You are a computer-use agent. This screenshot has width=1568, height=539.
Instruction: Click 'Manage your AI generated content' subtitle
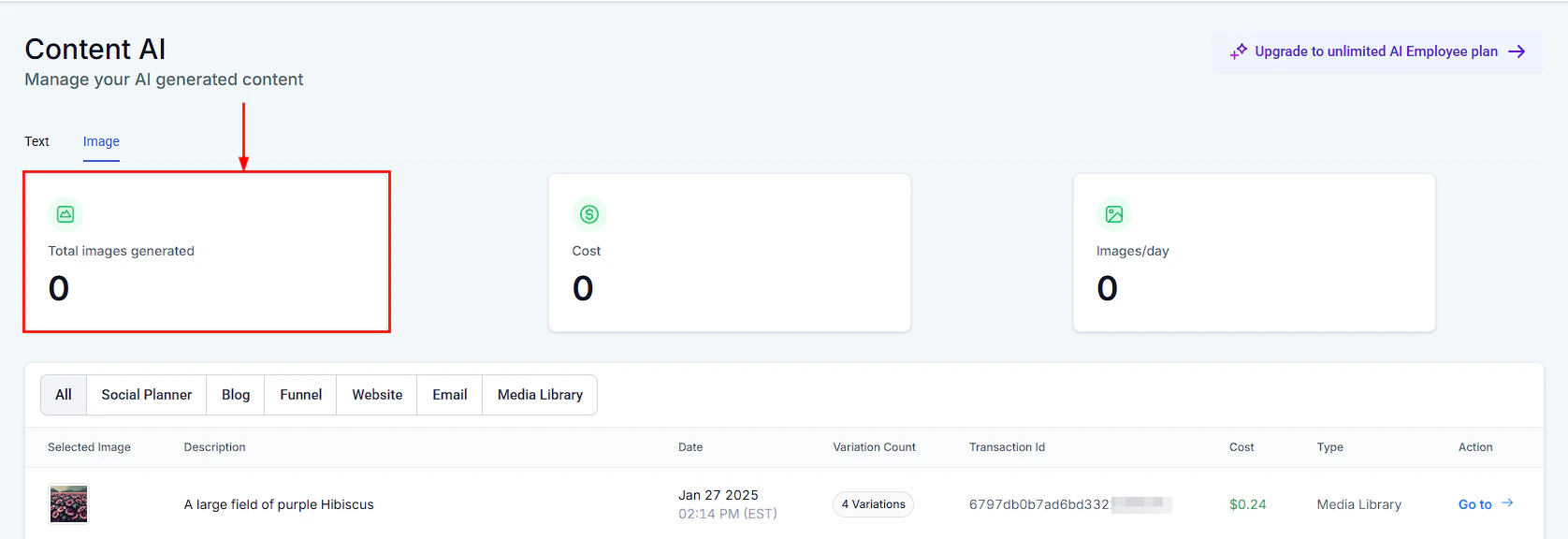tap(164, 80)
